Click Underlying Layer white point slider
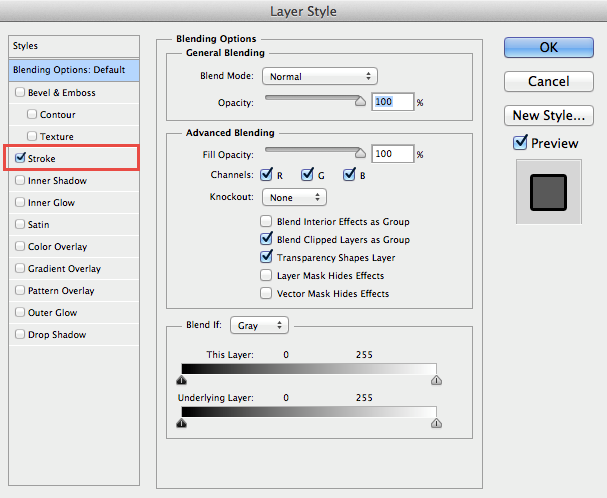 click(436, 423)
